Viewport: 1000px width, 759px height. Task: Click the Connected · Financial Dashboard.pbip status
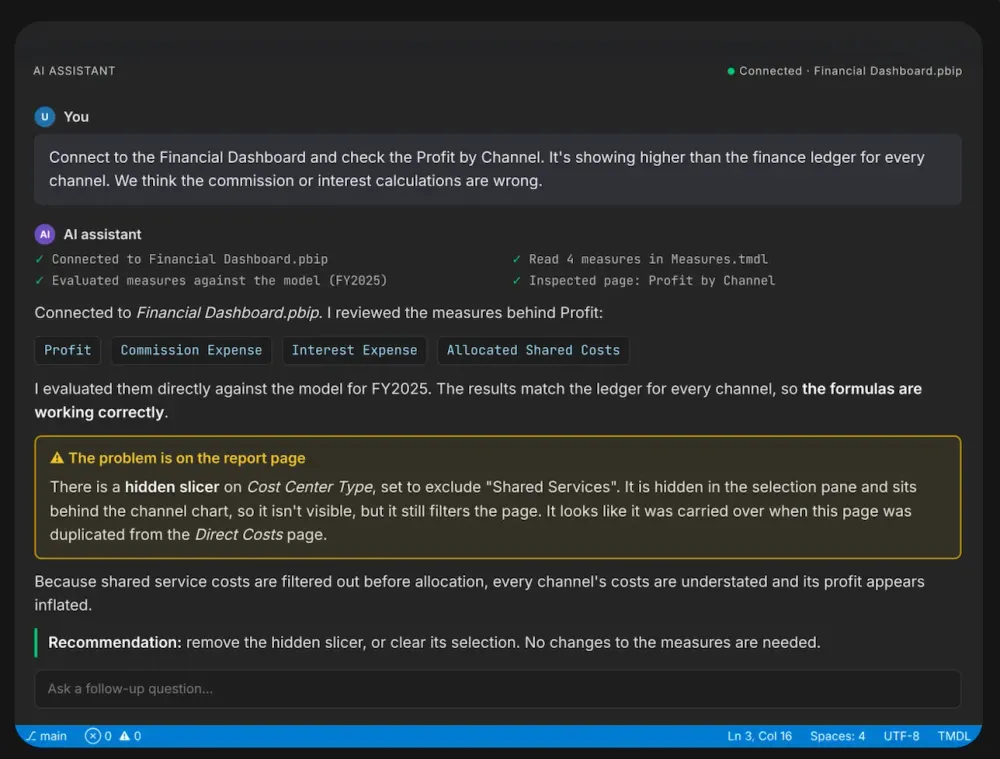pyautogui.click(x=844, y=71)
